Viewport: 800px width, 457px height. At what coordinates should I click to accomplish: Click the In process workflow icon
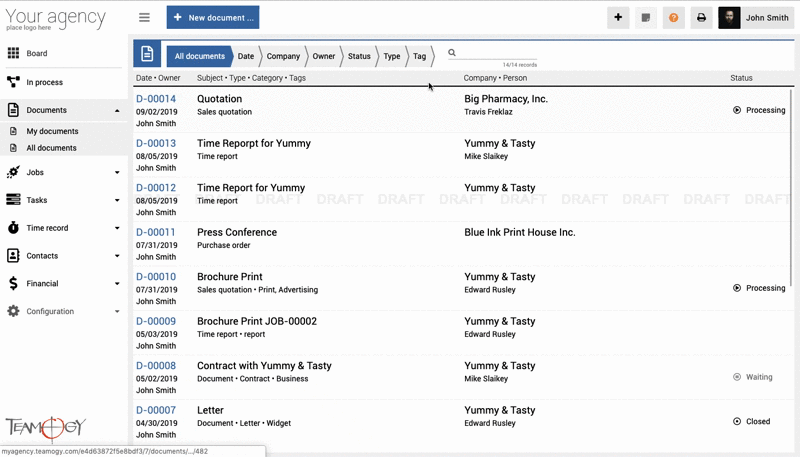(13, 82)
